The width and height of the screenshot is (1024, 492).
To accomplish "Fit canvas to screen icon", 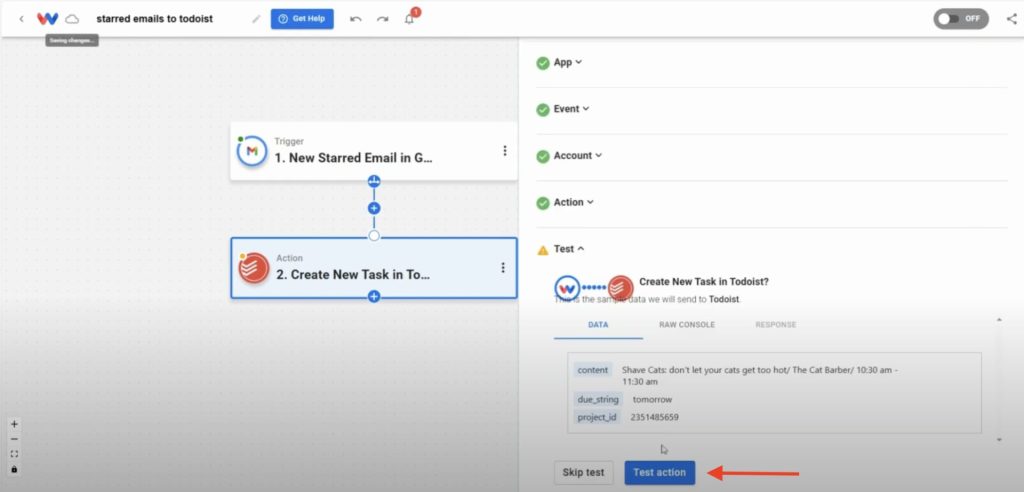I will (14, 454).
